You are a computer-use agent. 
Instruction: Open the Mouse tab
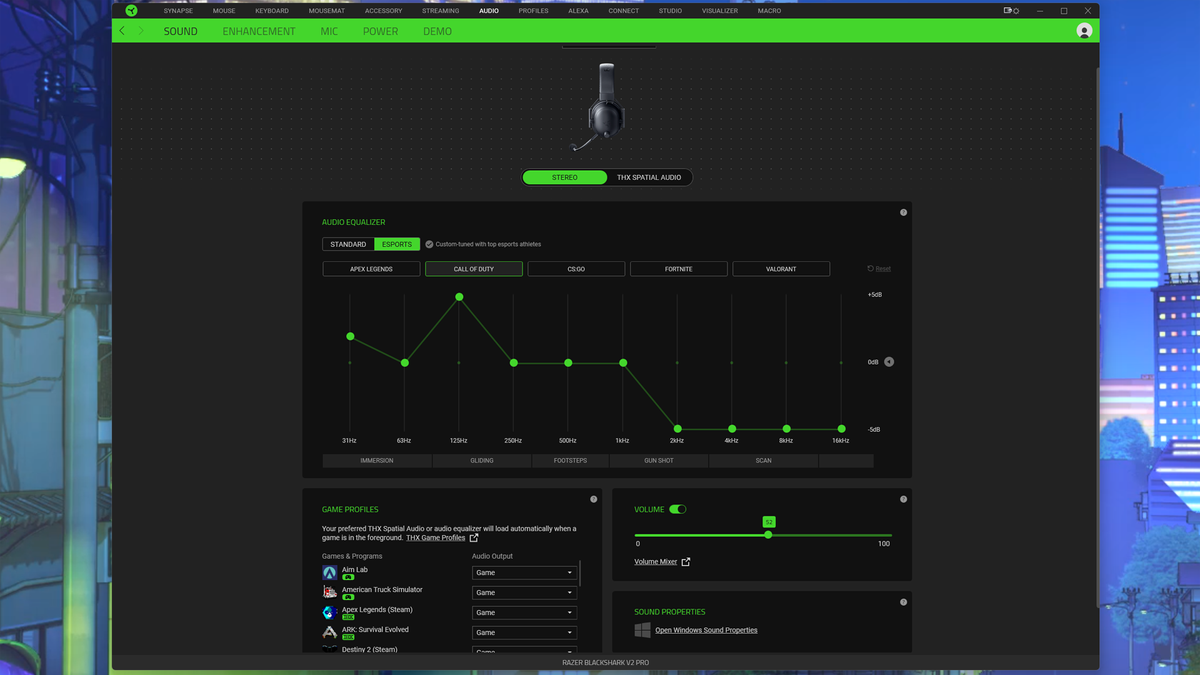[x=224, y=10]
